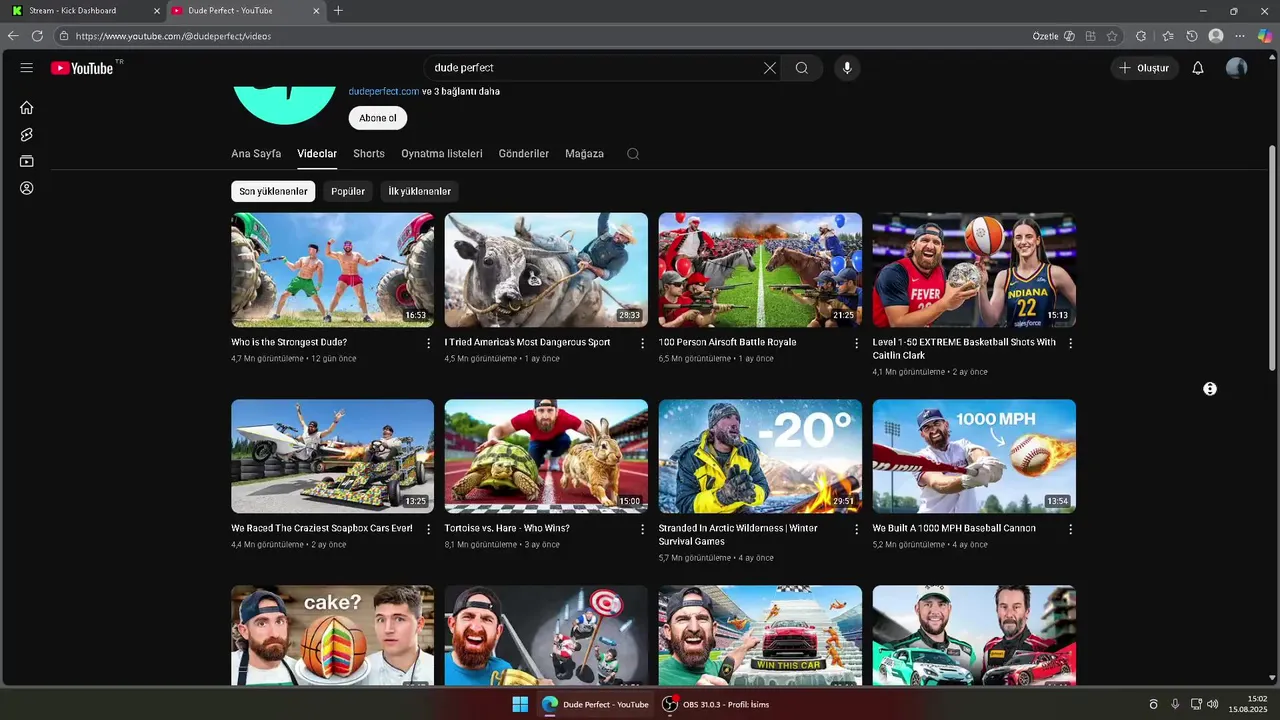Click the browser back arrow
Viewport: 1280px width, 720px height.
point(13,36)
